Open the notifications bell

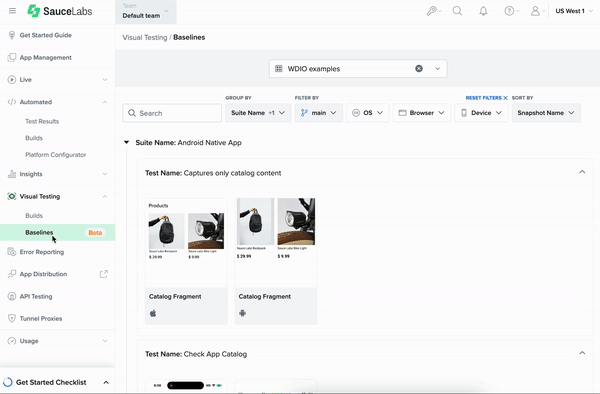[483, 11]
